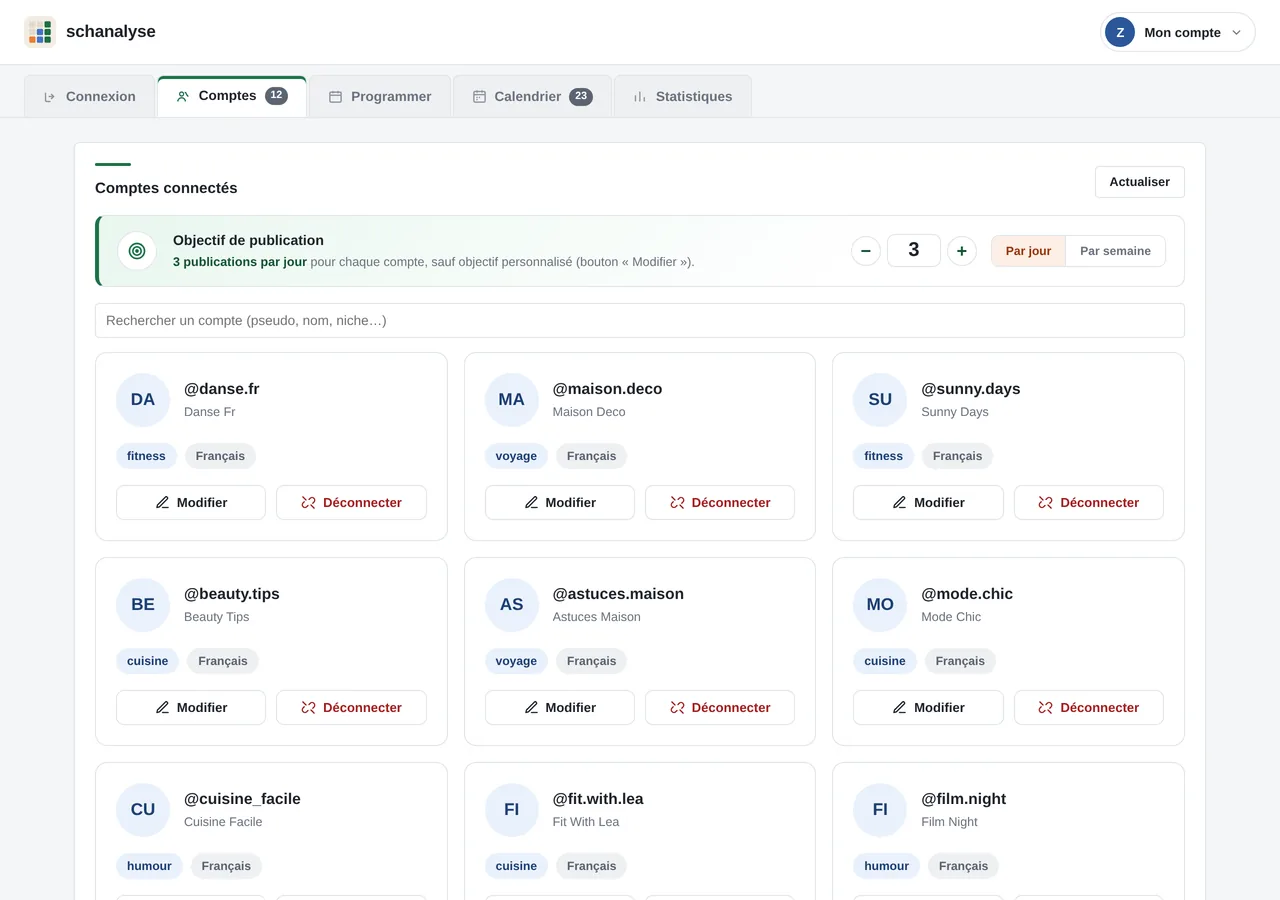The width and height of the screenshot is (1280, 900).
Task: Click the cuisine tag on @beauty.tips
Action: (x=147, y=661)
